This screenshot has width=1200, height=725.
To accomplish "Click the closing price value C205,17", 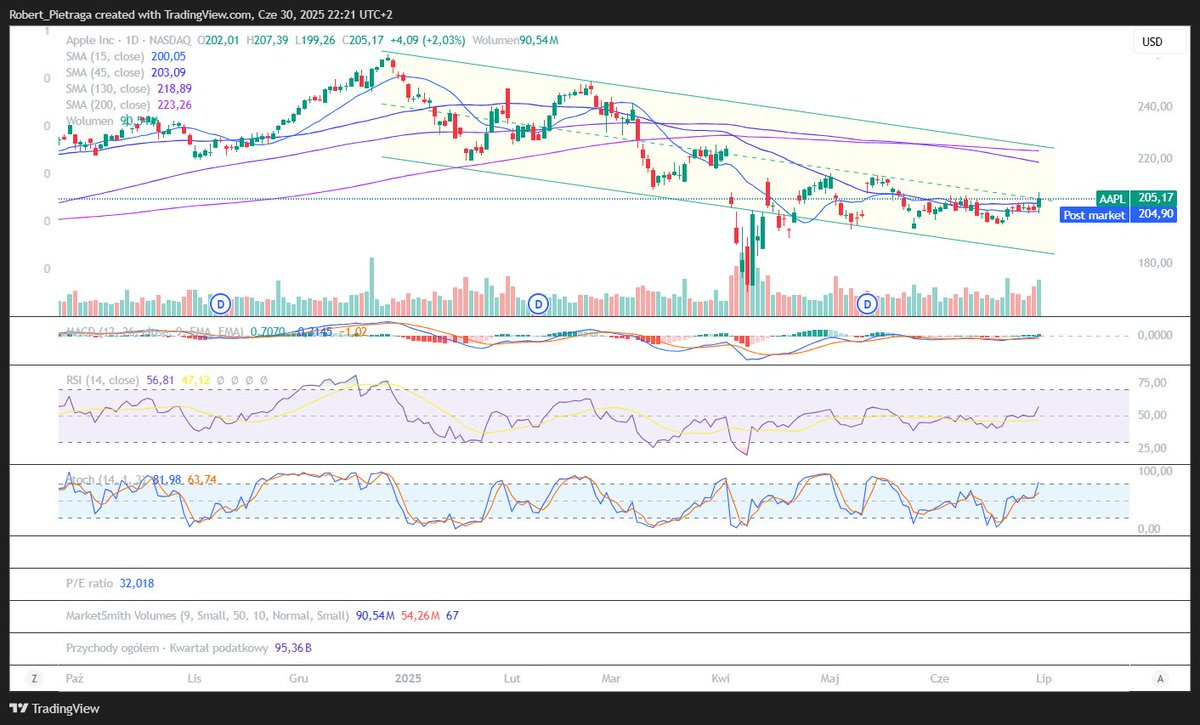I will [363, 40].
